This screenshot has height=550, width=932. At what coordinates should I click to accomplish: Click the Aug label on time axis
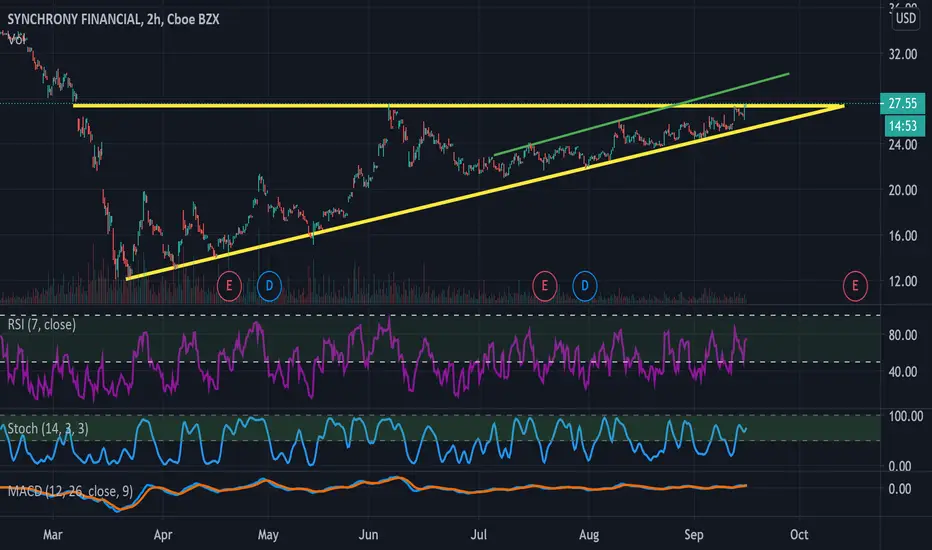pyautogui.click(x=589, y=535)
